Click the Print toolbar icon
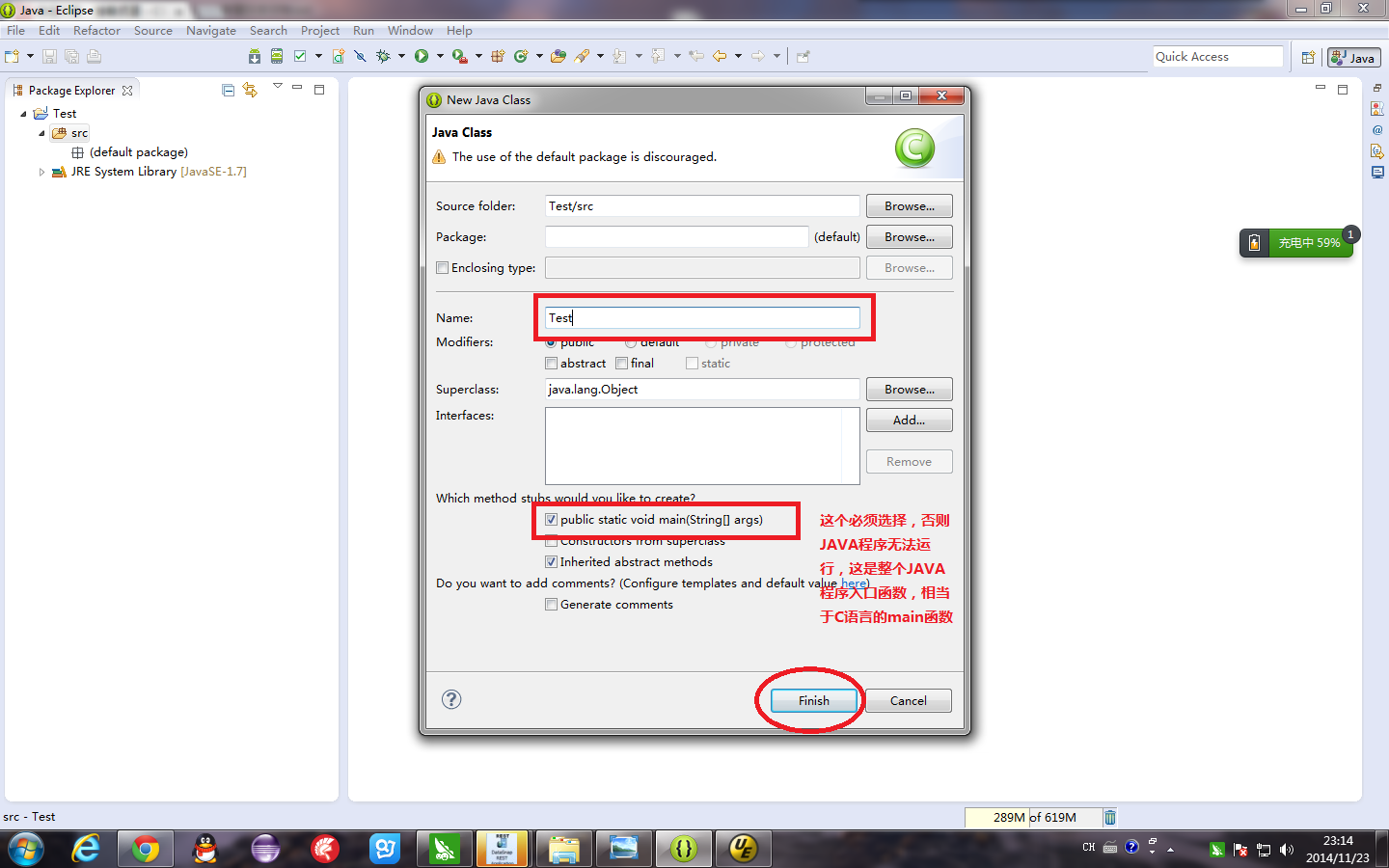 pyautogui.click(x=94, y=56)
